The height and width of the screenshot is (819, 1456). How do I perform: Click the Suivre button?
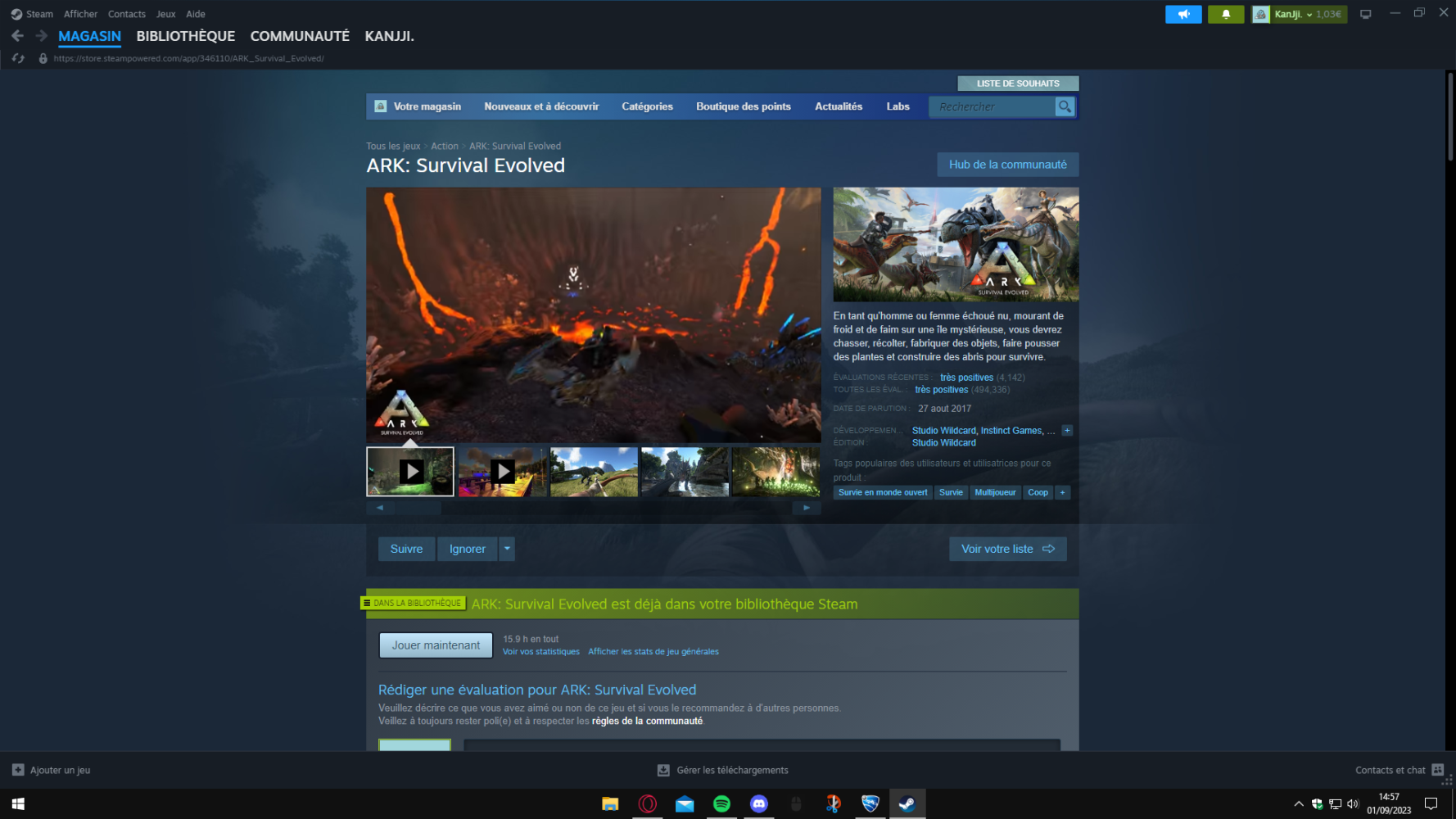click(x=407, y=549)
